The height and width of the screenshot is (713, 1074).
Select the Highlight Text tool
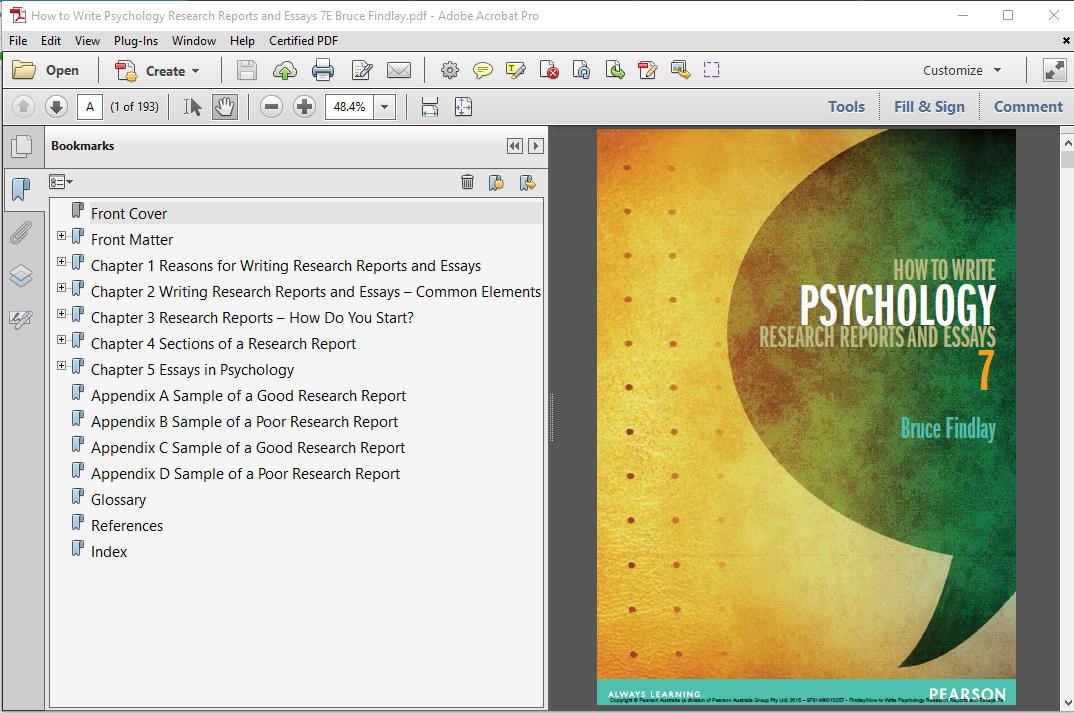click(516, 70)
